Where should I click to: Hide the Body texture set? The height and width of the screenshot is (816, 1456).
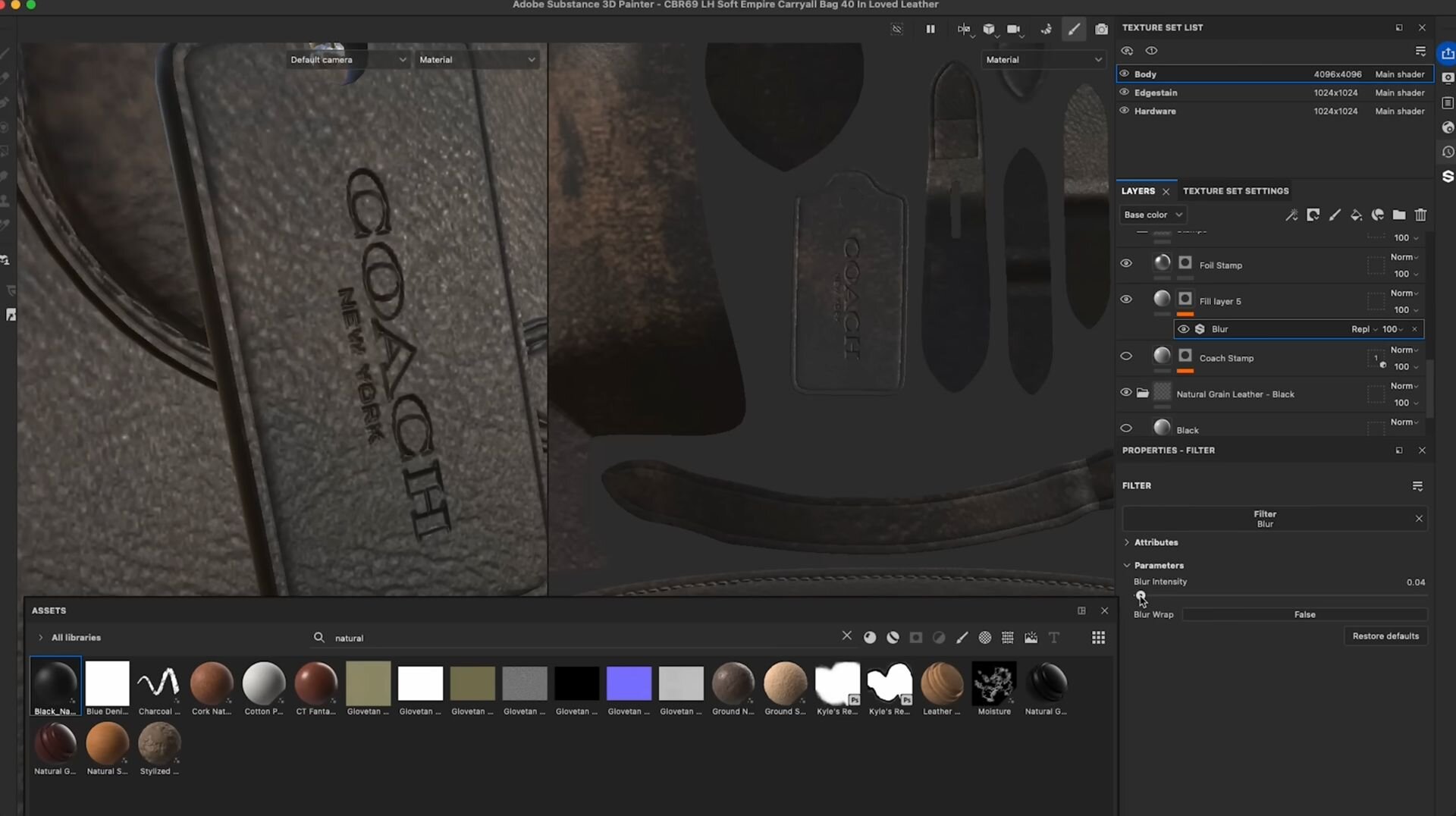(1125, 74)
